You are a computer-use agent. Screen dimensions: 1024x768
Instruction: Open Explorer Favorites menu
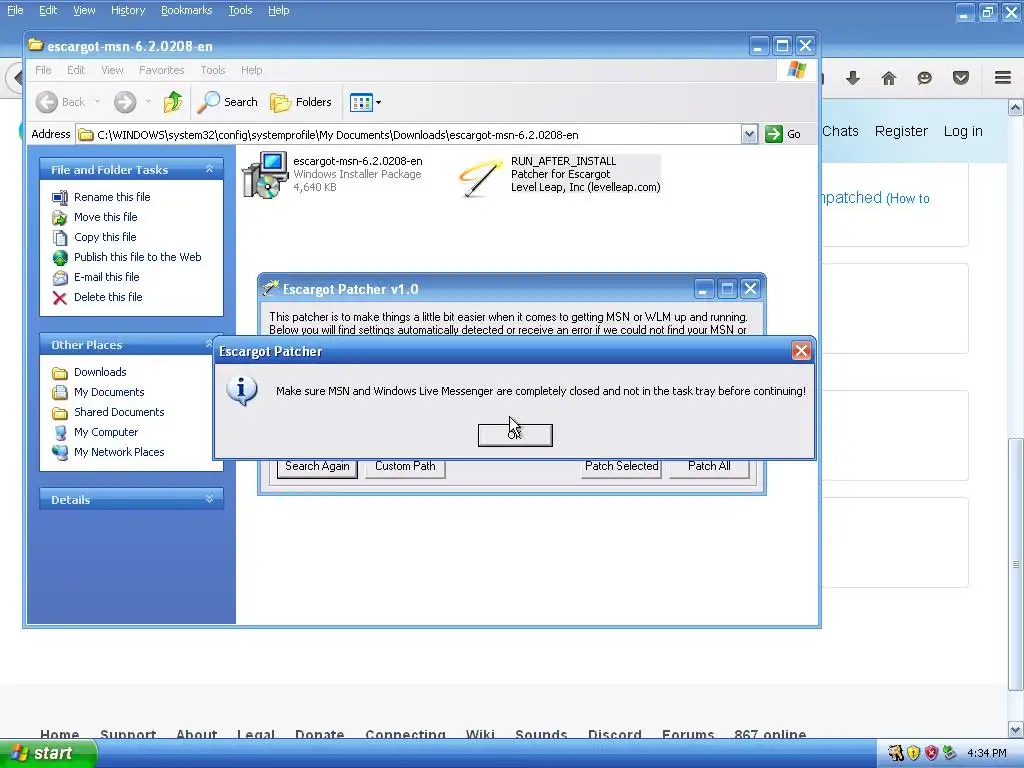161,70
